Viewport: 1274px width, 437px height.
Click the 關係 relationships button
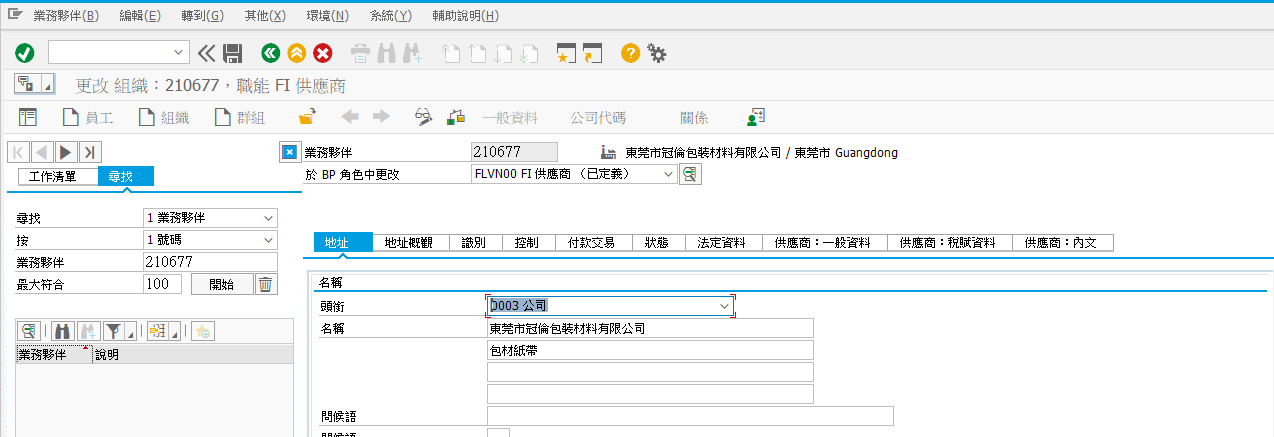pyautogui.click(x=694, y=118)
